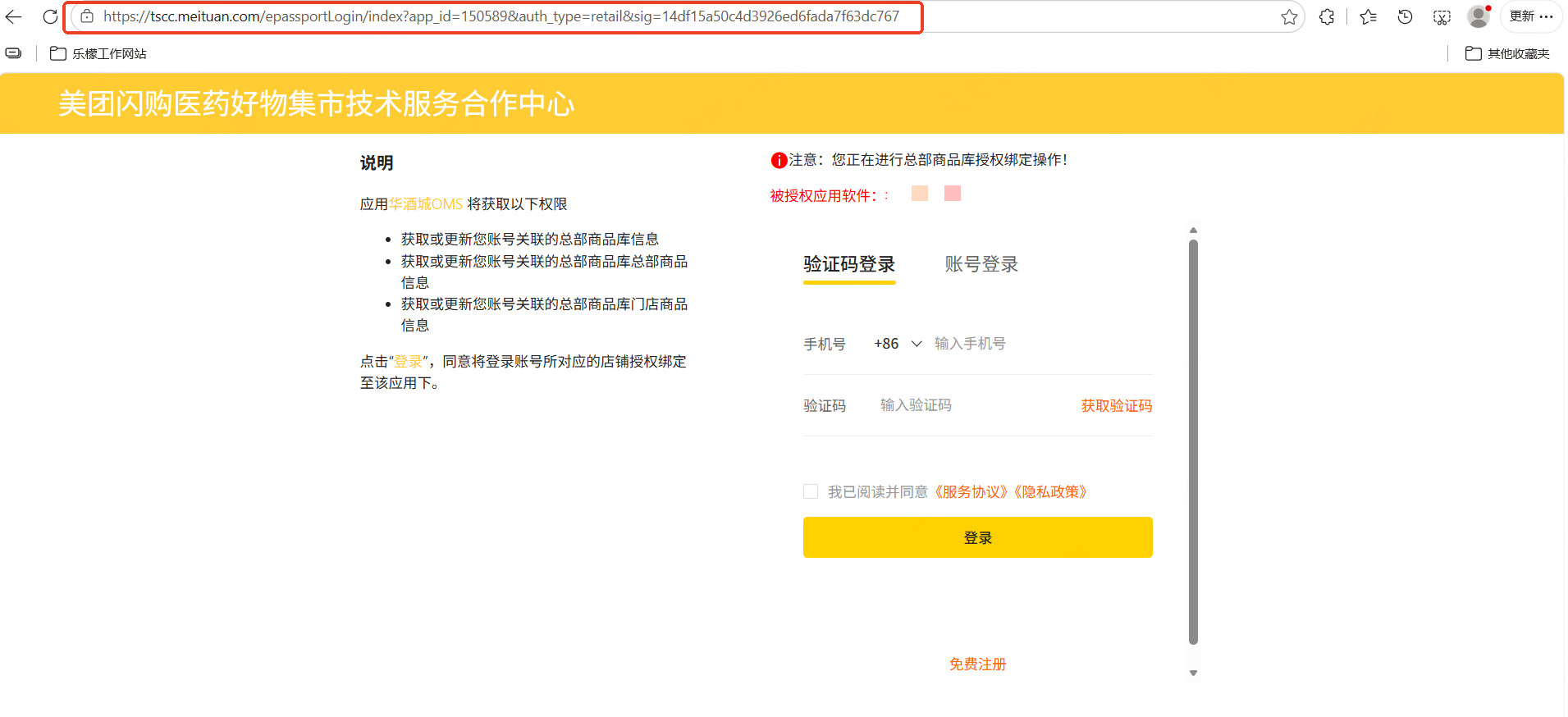Click the login panel scrollbar up arrow
The height and width of the screenshot is (717, 1568).
coord(1194,231)
